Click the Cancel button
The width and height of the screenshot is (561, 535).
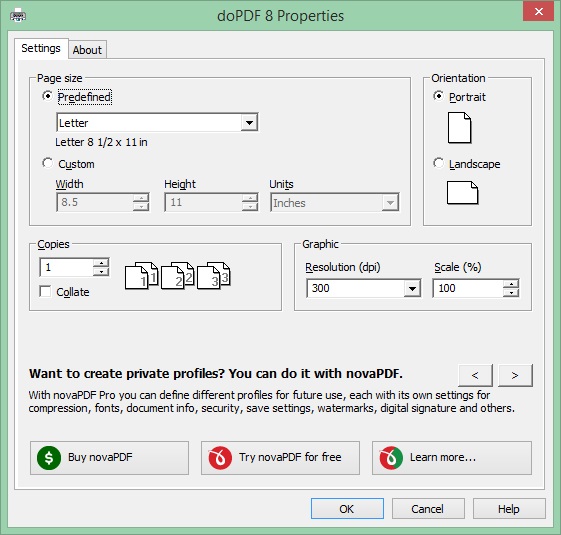[x=428, y=509]
